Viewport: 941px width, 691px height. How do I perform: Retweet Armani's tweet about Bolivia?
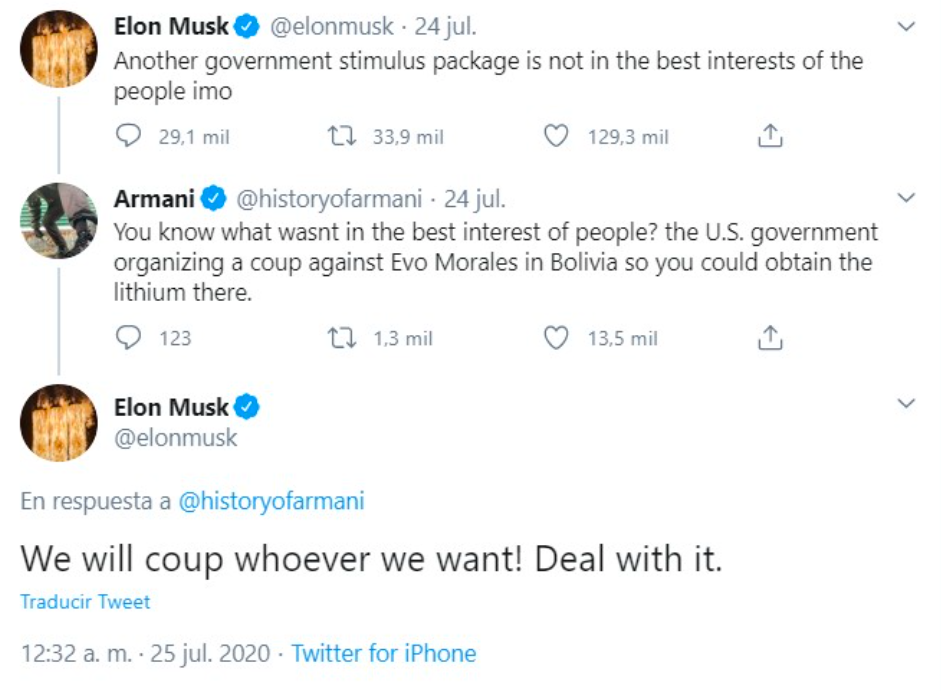[342, 338]
